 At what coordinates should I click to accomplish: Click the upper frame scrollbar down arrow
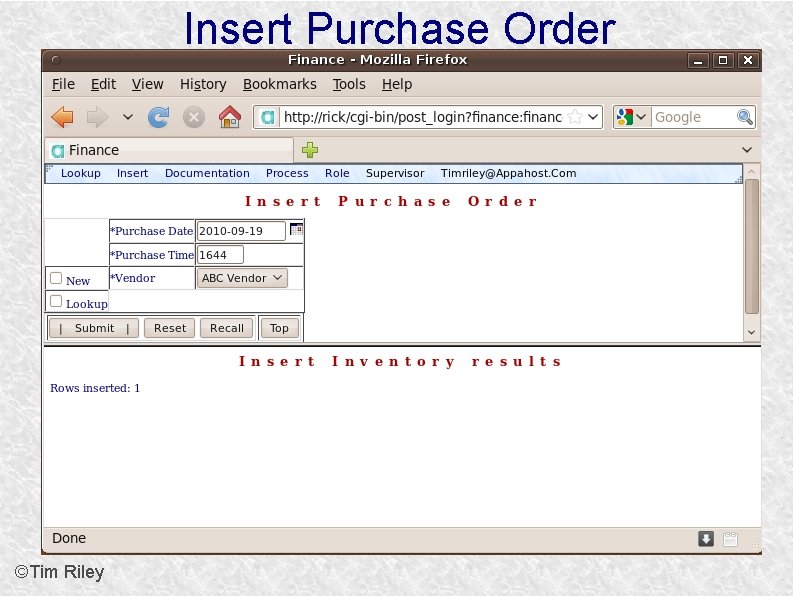(752, 332)
